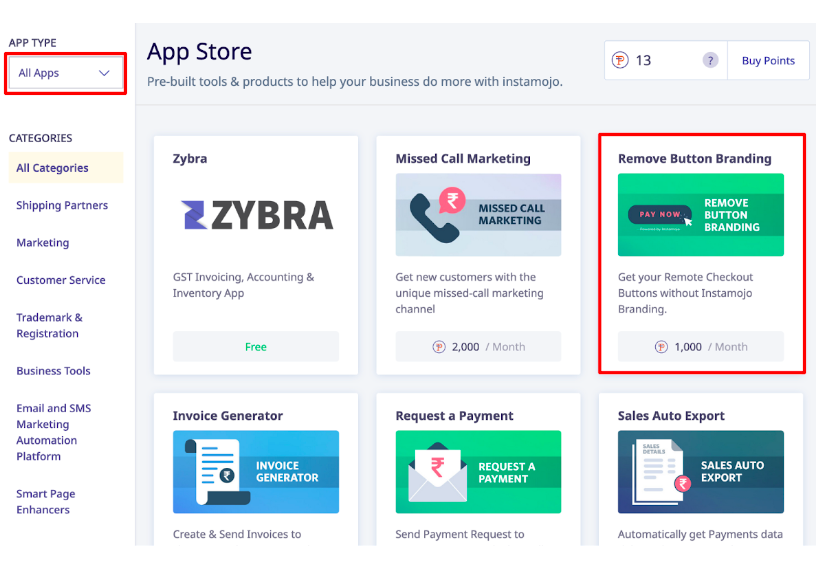Select Customer Service category
This screenshot has height=573, width=817.
point(61,280)
